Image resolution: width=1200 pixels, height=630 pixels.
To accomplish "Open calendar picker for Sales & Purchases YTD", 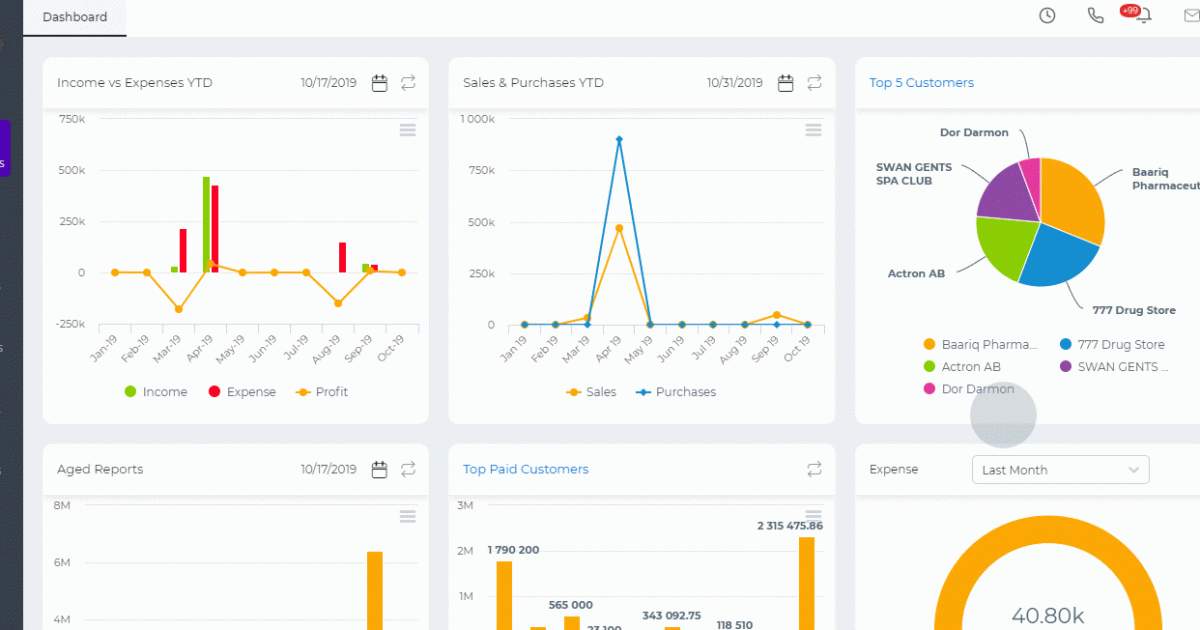I will 786,83.
